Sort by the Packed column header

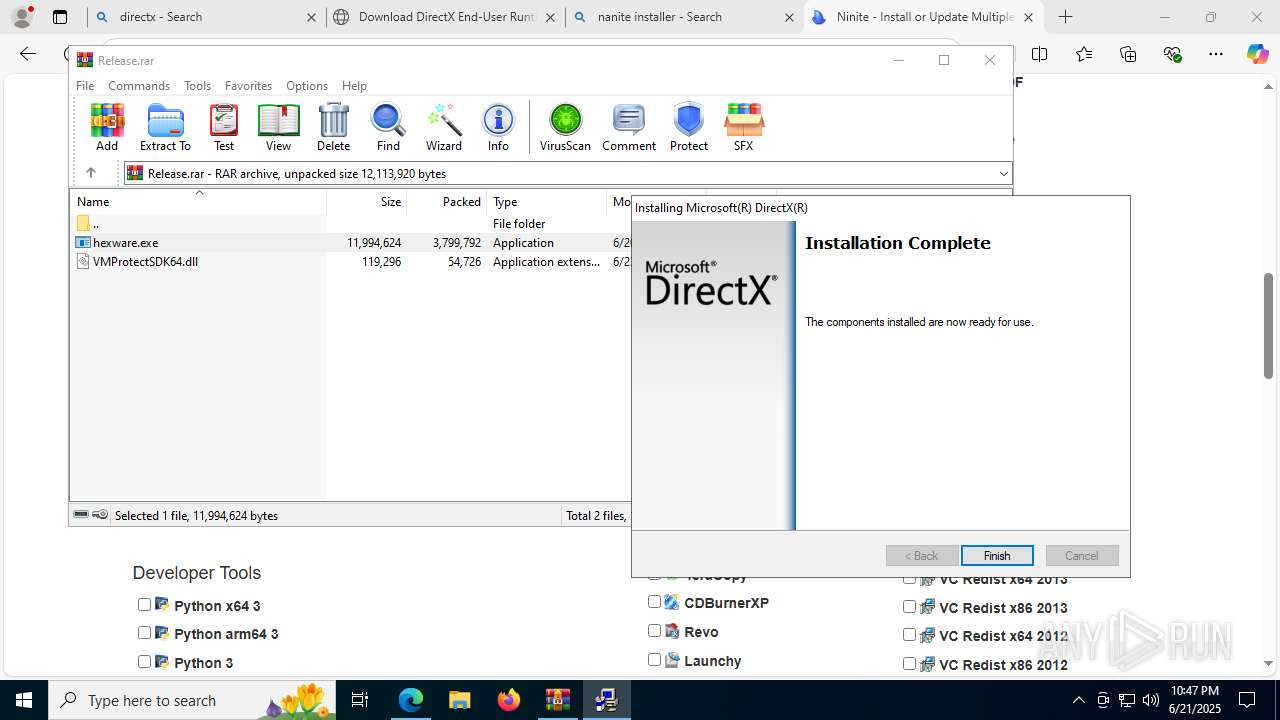447,202
